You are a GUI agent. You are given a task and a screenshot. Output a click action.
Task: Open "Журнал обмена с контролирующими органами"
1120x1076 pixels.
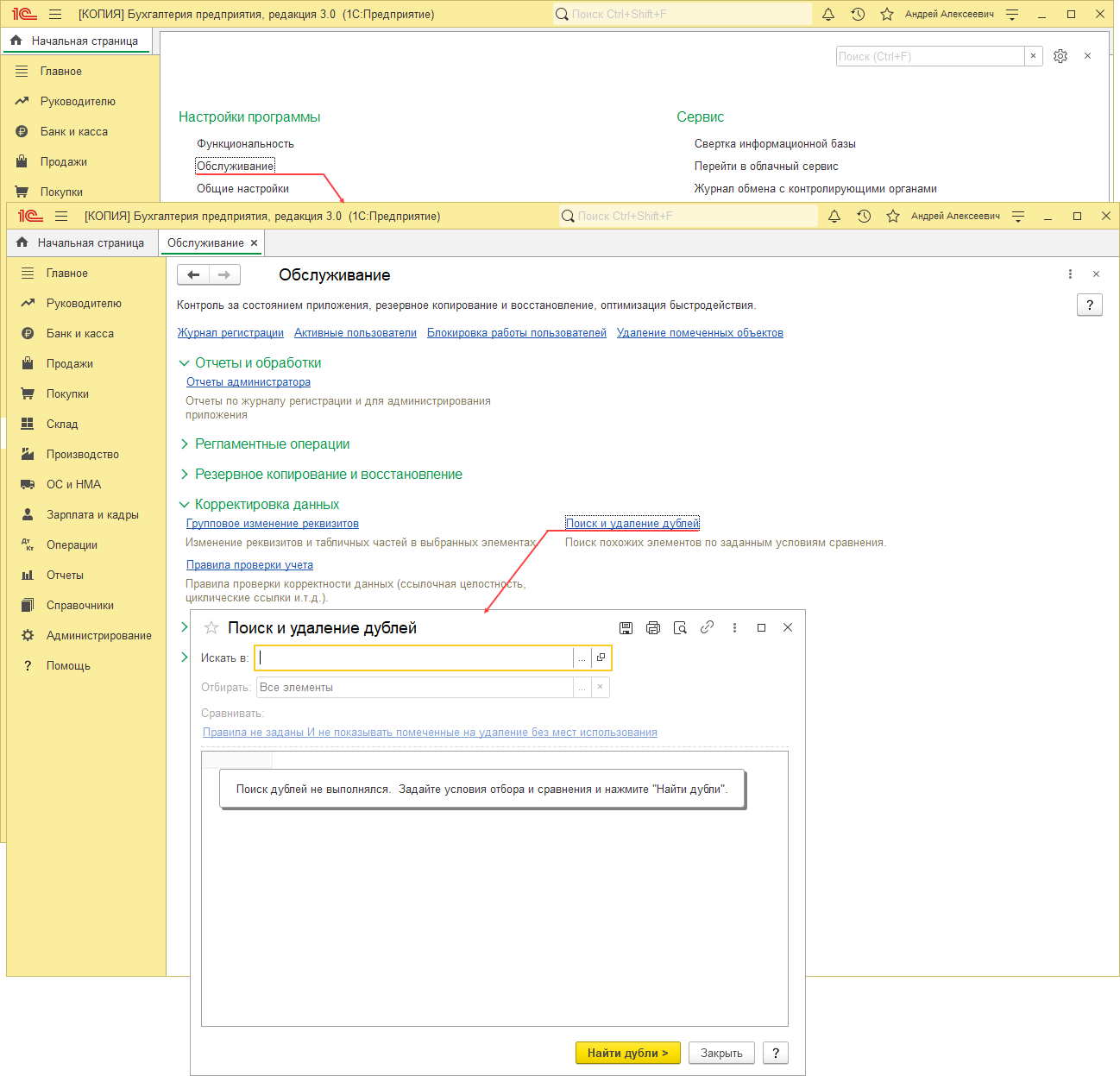(815, 189)
